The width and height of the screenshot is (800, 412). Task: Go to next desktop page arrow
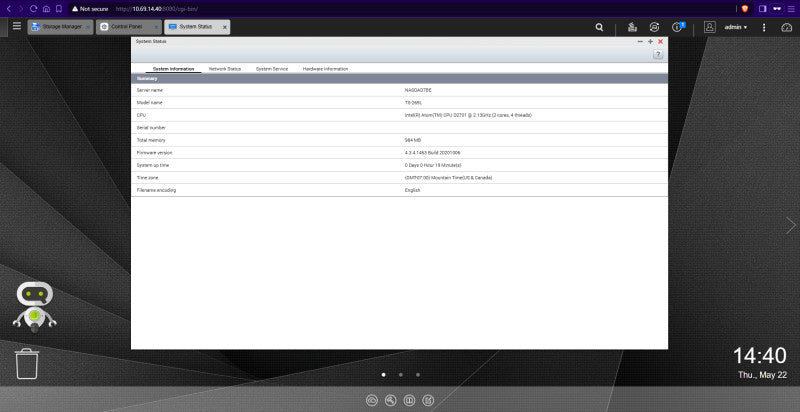pyautogui.click(x=791, y=225)
